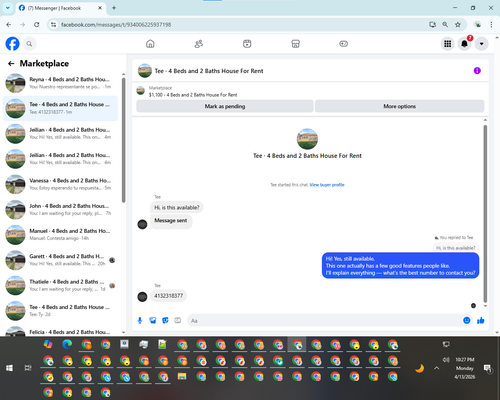Screen dimensions: 500x400
Task: Open the Chrome three-dot menu
Action: tap(491, 24)
